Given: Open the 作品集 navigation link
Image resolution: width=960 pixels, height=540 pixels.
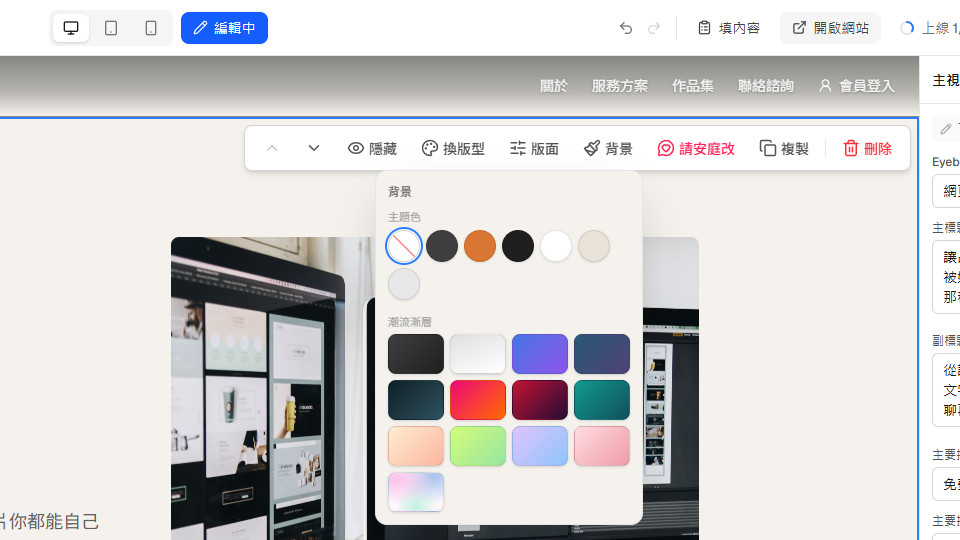Looking at the screenshot, I should pos(692,86).
